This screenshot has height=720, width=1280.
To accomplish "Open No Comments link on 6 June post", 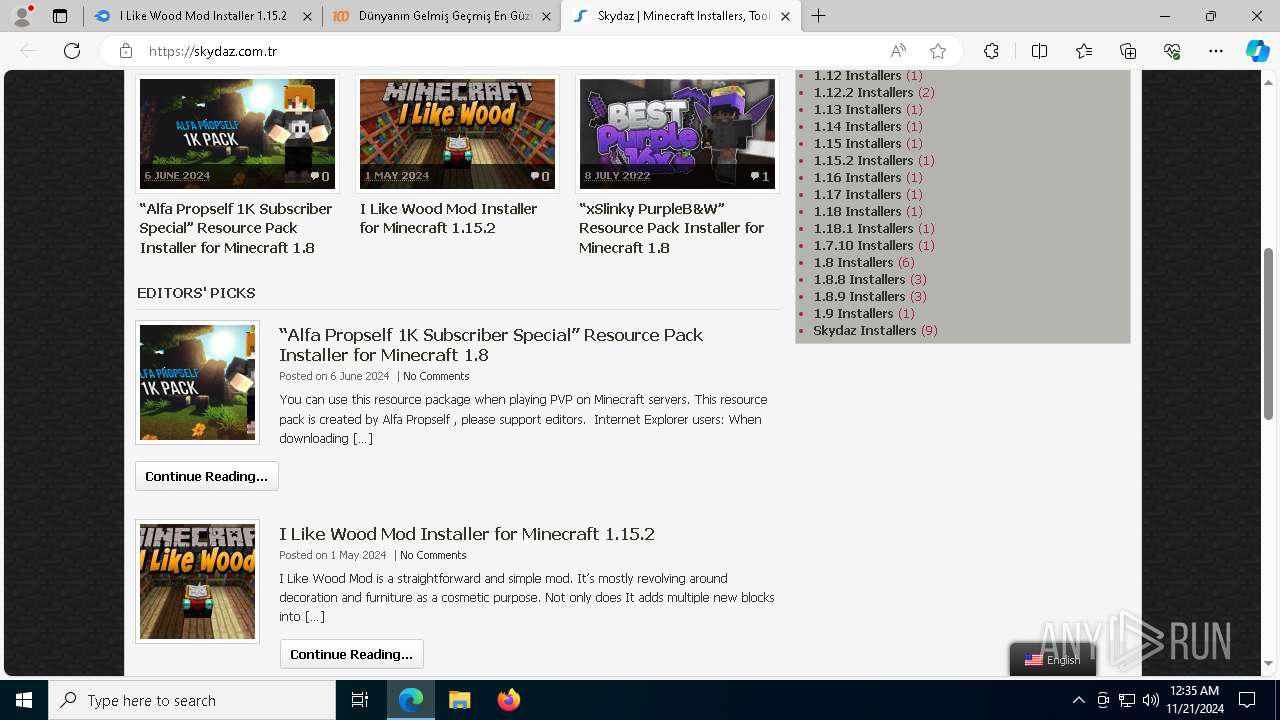I will [x=436, y=376].
